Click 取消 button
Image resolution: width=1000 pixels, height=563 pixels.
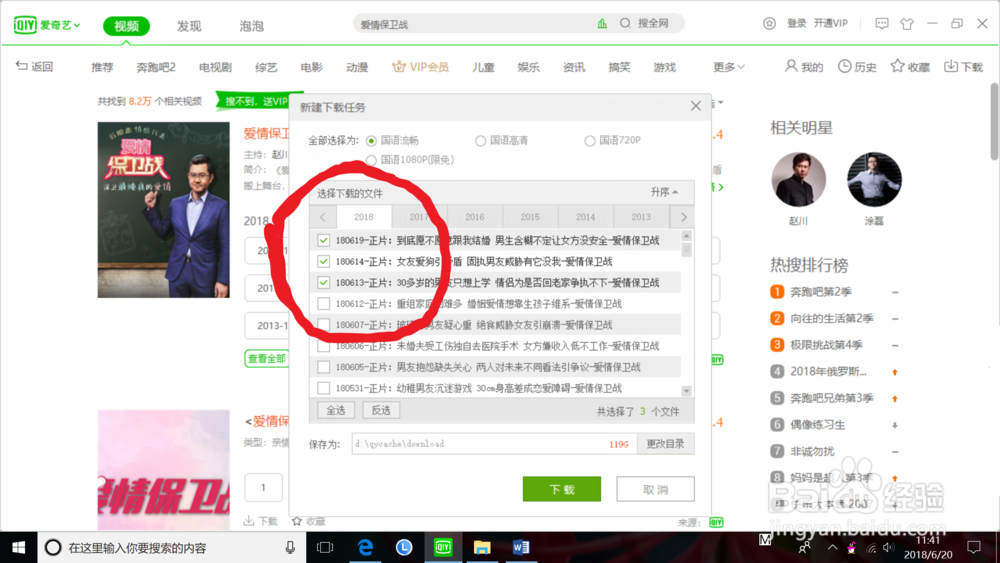(655, 489)
